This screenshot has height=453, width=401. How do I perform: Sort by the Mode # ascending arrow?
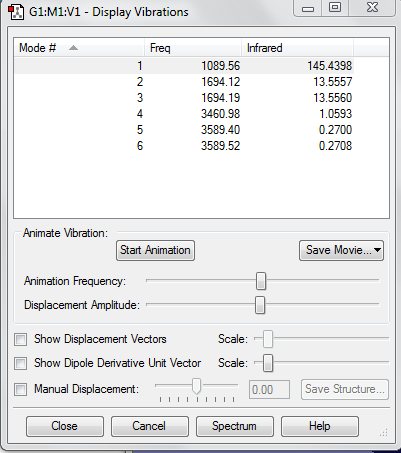point(73,48)
